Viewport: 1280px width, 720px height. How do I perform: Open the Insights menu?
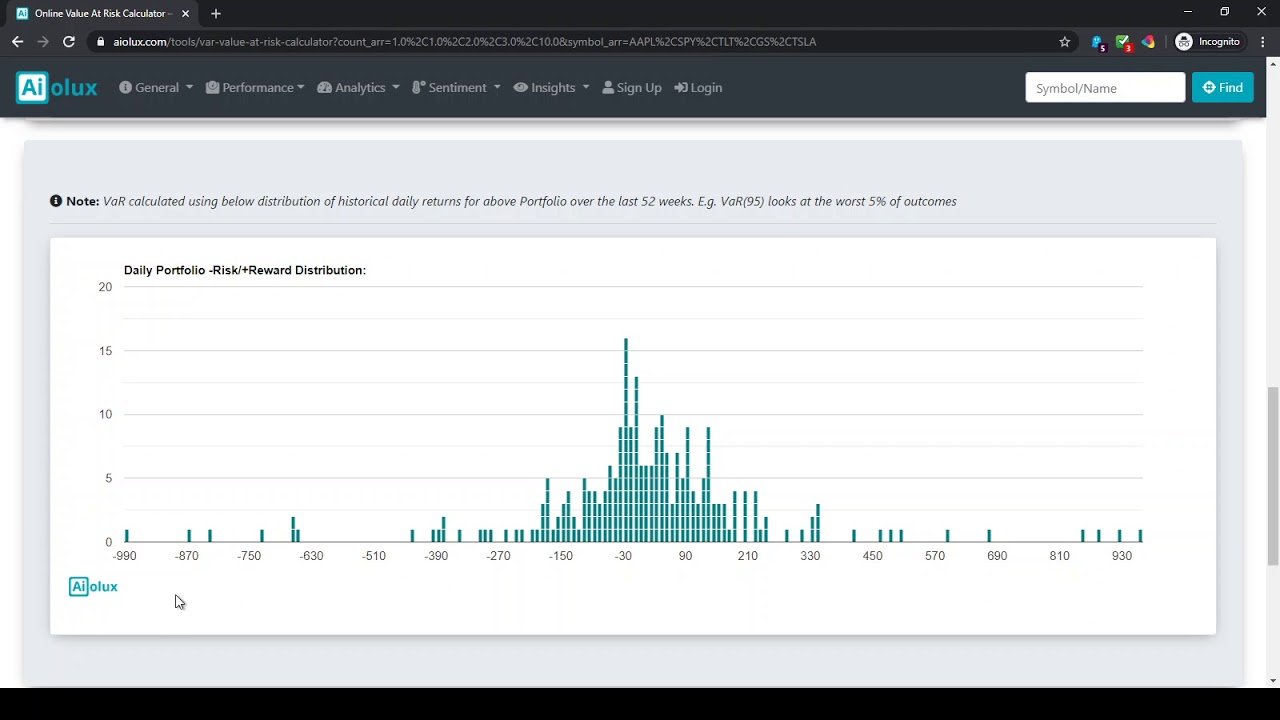(x=552, y=88)
